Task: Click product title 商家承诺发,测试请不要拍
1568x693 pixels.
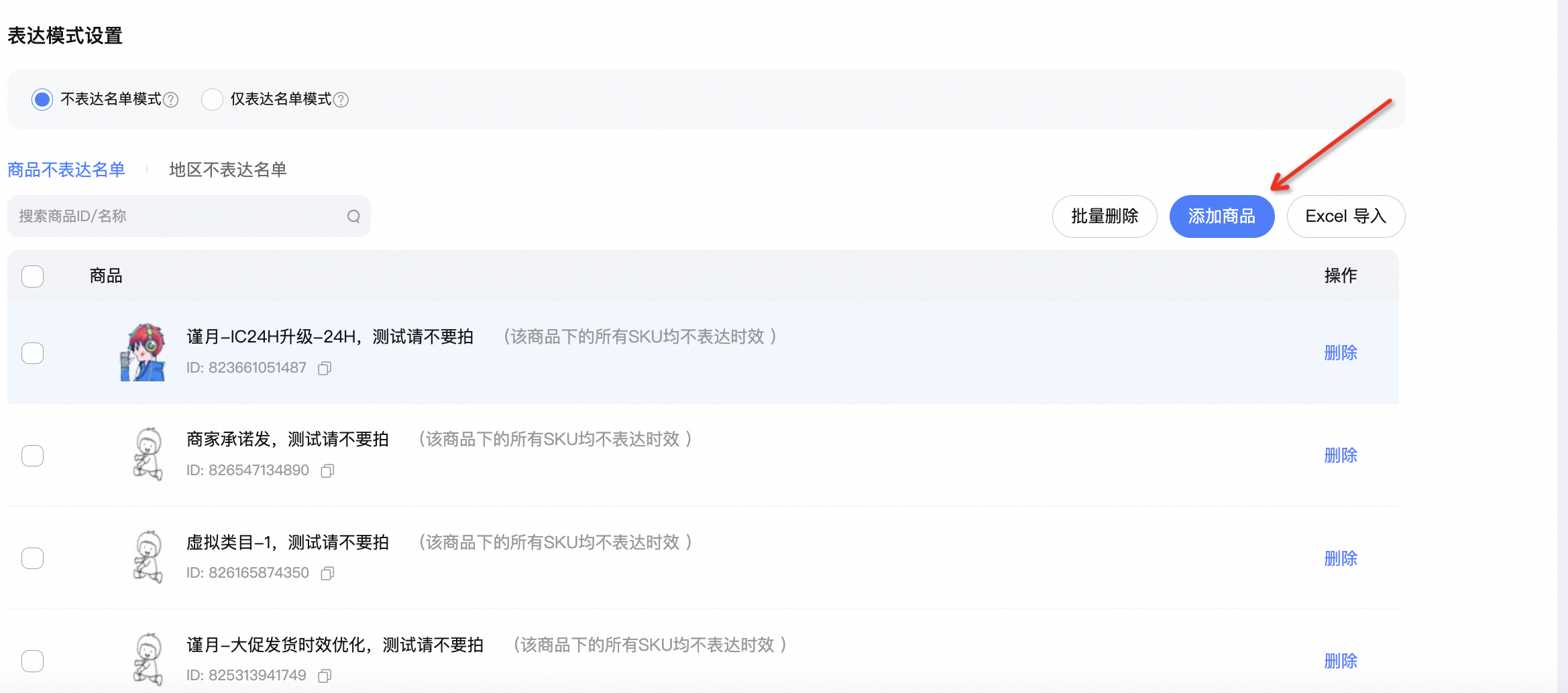Action: click(x=288, y=439)
